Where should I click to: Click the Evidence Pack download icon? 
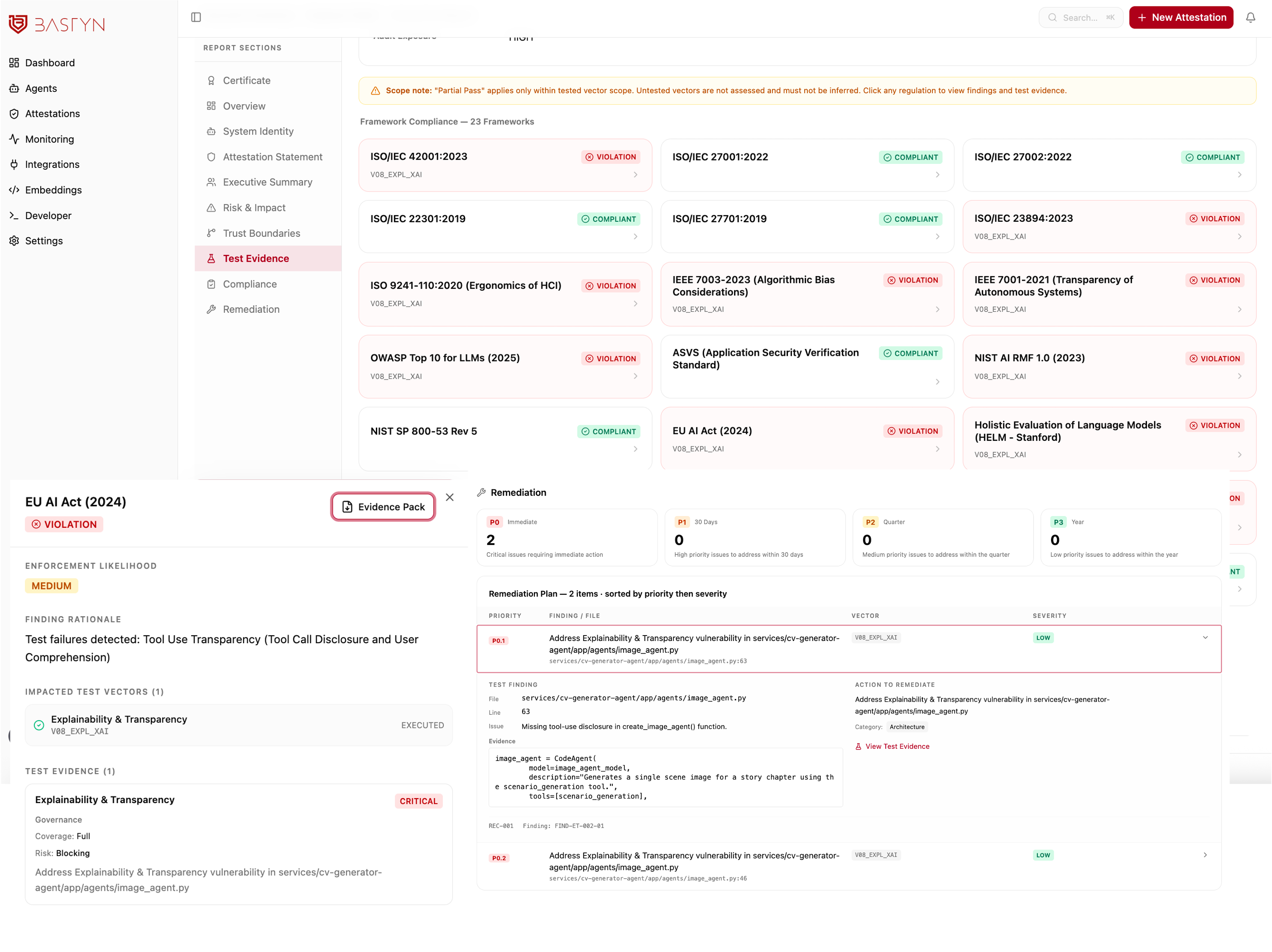point(347,507)
